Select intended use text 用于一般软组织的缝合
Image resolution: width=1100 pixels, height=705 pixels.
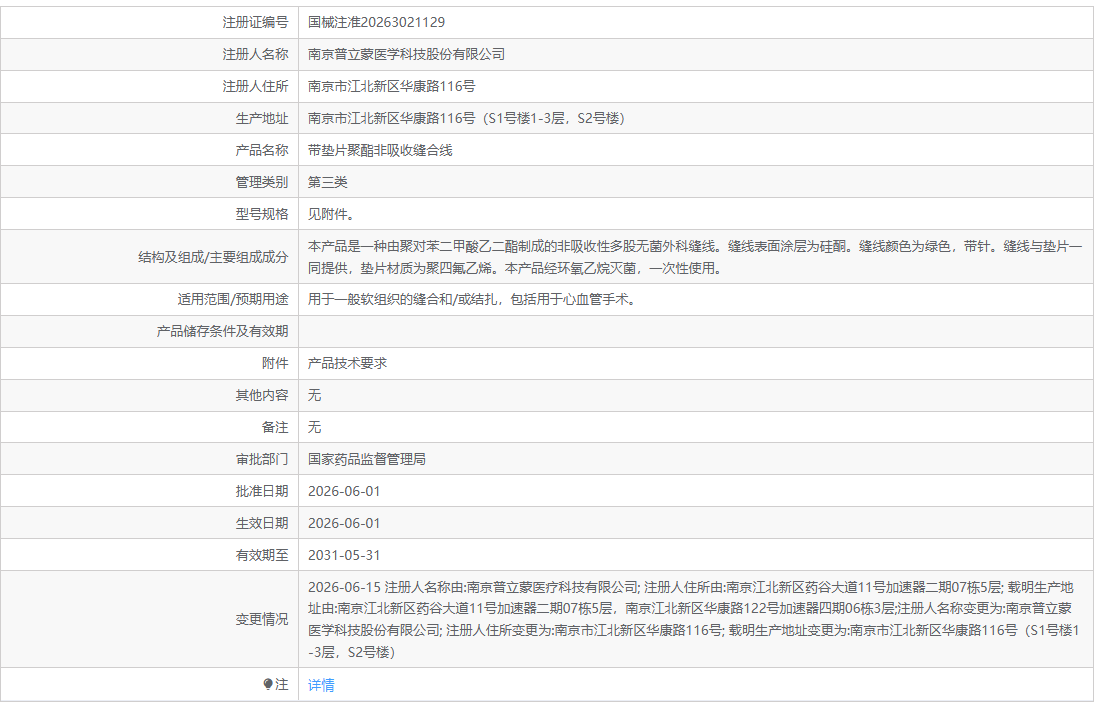point(472,300)
